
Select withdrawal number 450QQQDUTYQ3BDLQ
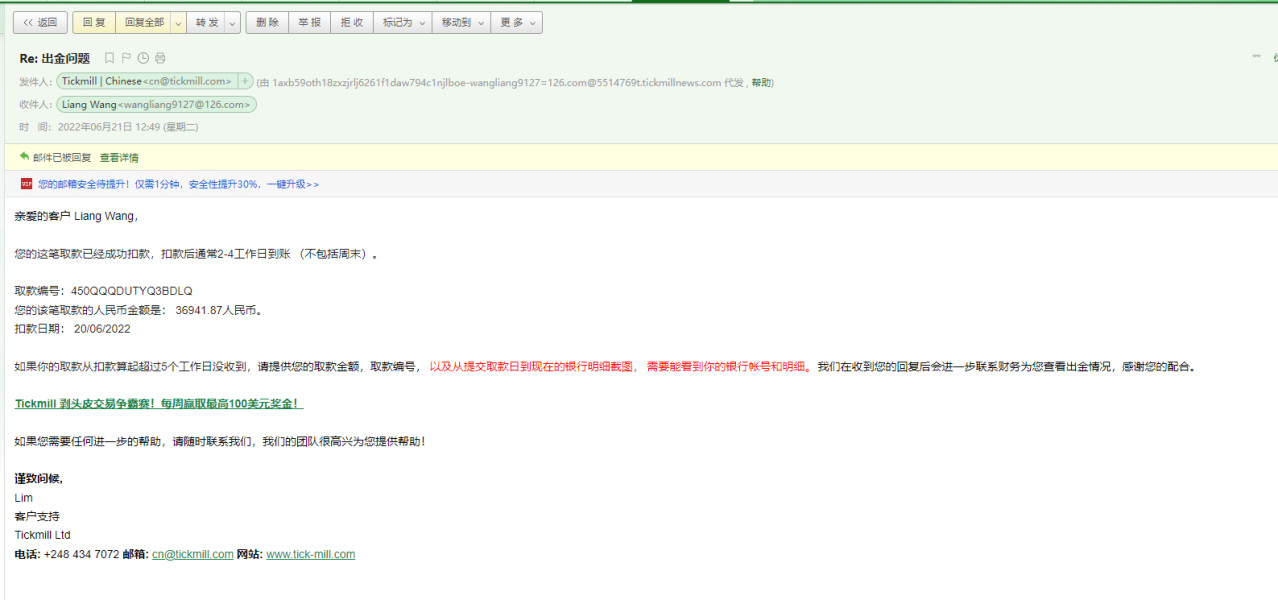point(132,291)
